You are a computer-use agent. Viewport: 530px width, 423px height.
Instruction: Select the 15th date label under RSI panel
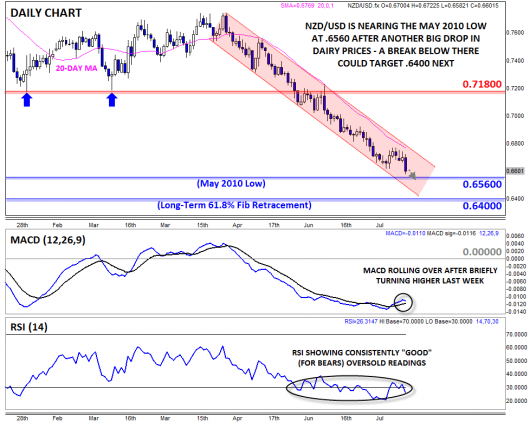(x=202, y=418)
